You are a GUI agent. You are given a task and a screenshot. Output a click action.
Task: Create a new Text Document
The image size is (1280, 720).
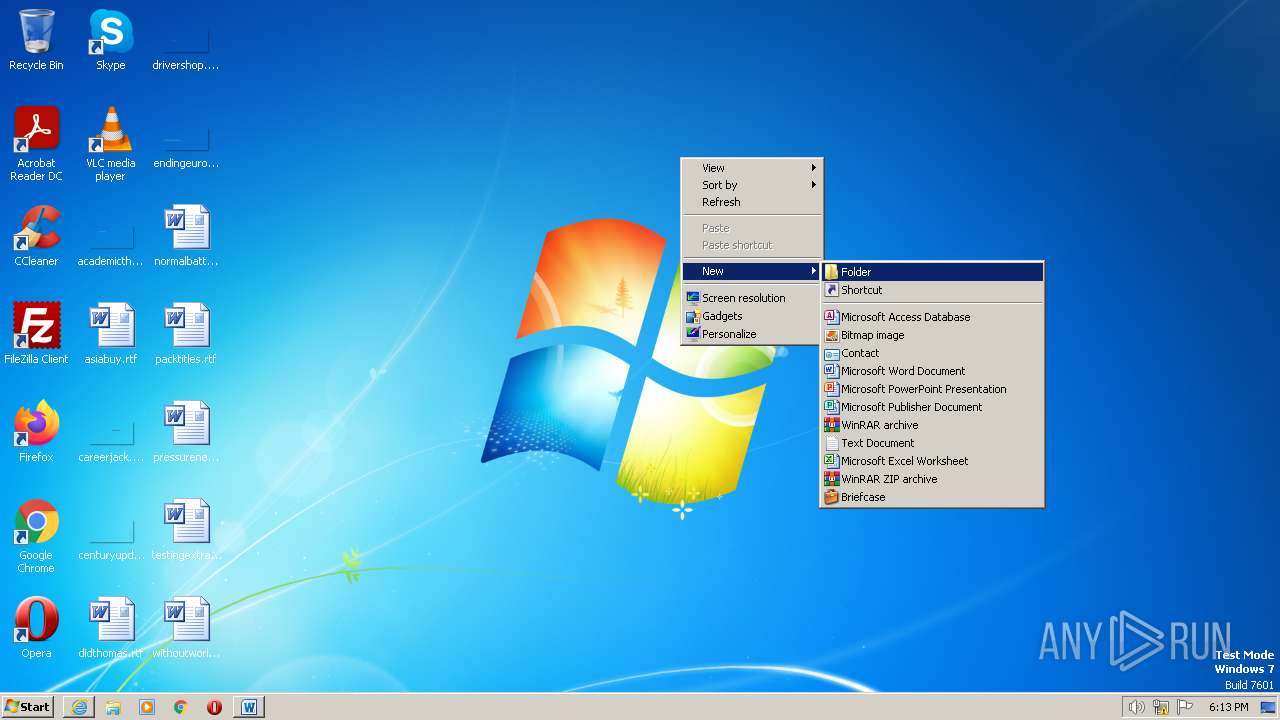tap(933, 443)
